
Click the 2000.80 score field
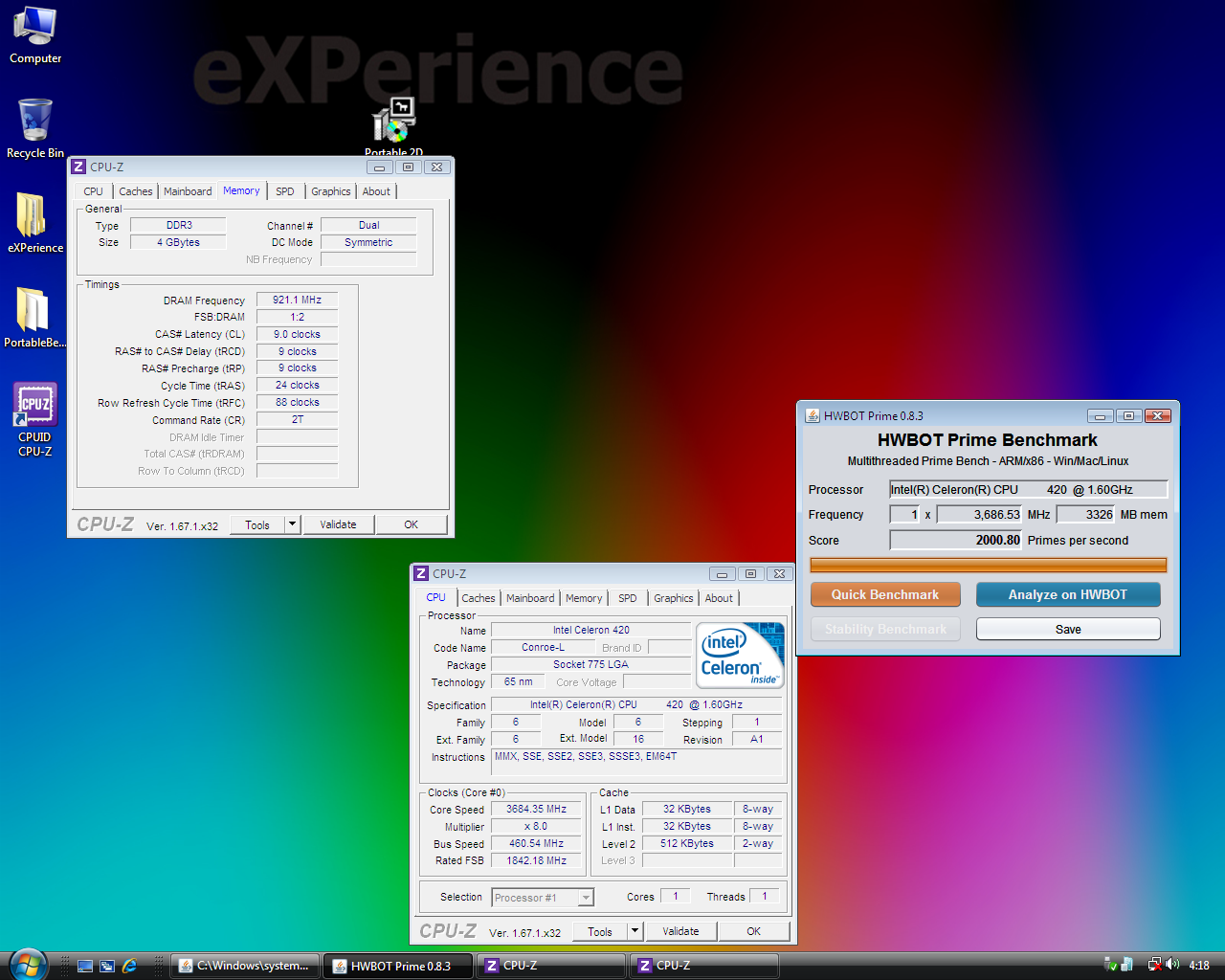956,540
